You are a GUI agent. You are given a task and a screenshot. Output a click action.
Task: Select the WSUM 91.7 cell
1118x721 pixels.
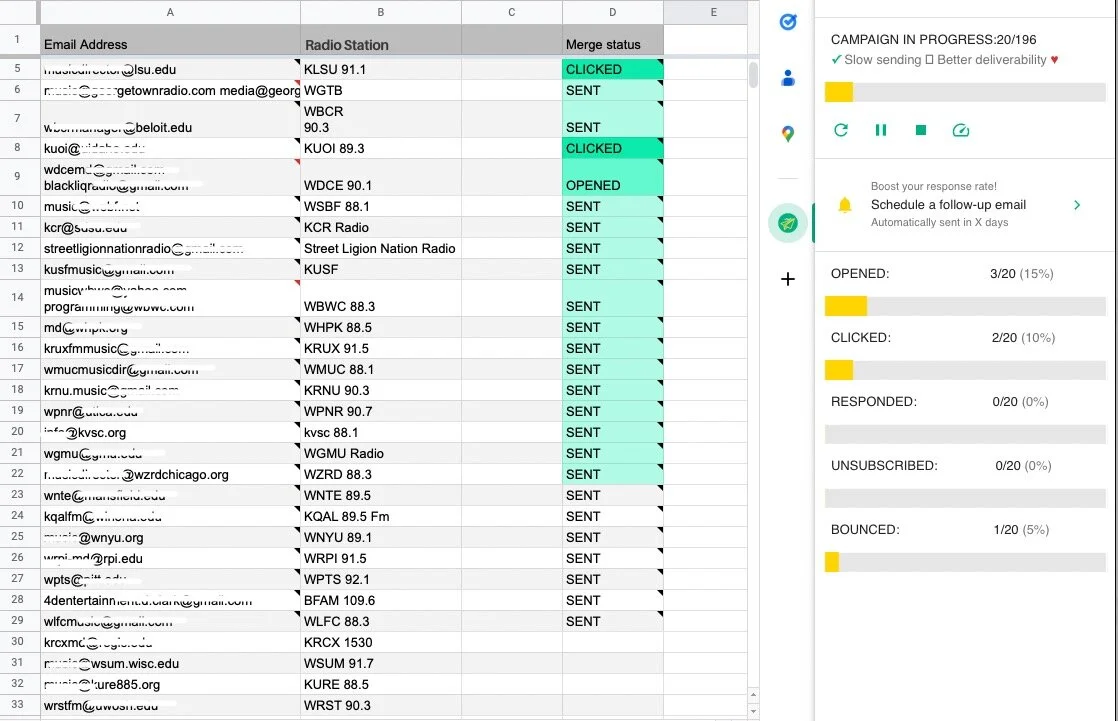381,663
